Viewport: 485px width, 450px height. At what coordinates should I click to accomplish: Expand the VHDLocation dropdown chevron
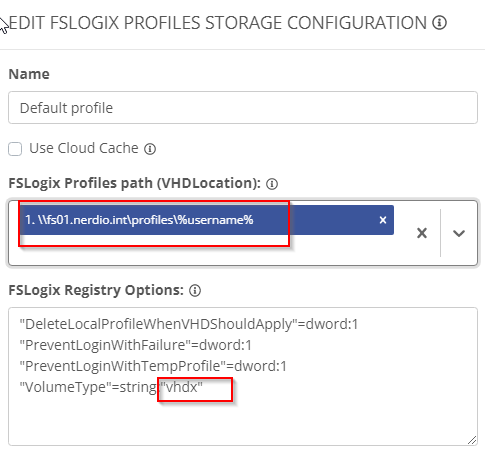click(459, 233)
